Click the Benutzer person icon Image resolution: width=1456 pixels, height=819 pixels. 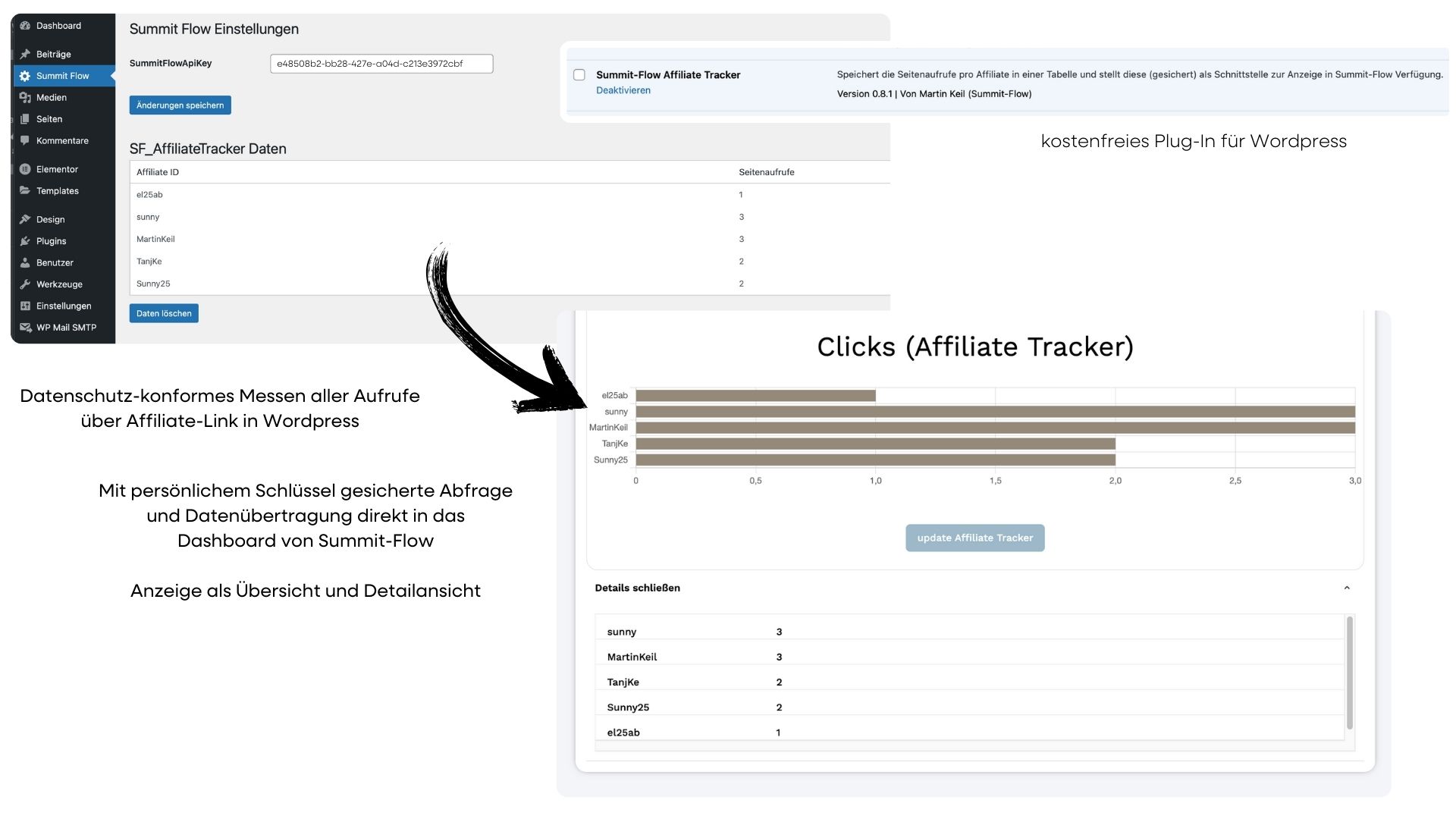(x=25, y=263)
